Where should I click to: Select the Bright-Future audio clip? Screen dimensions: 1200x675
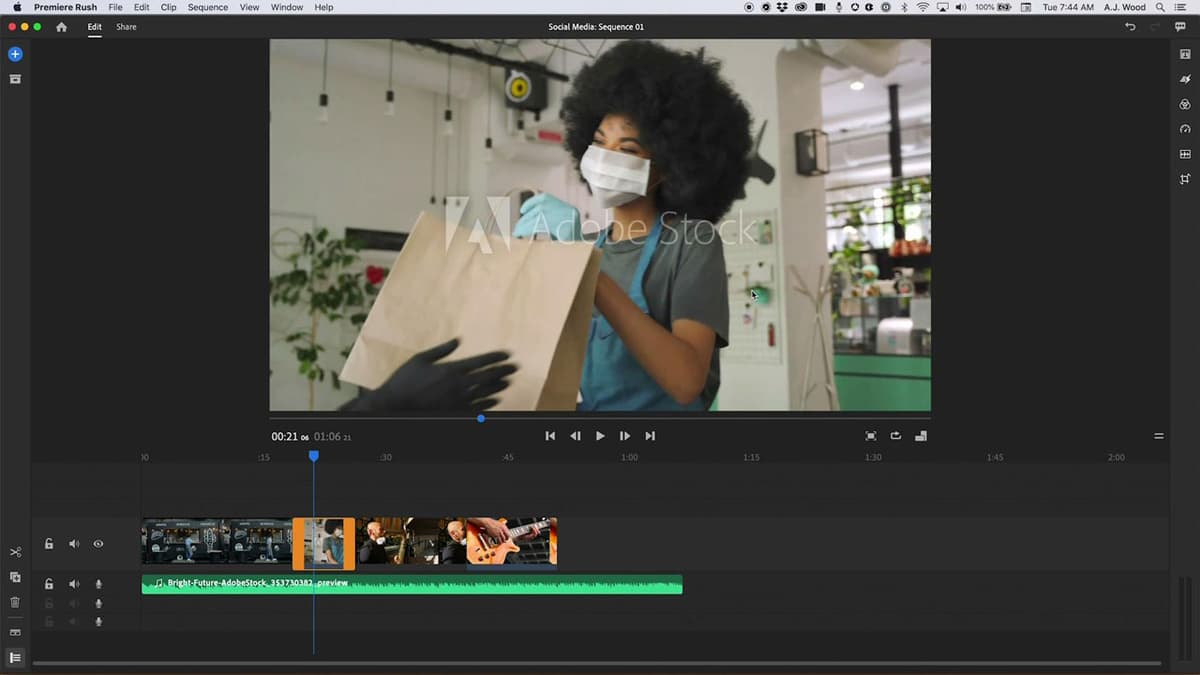tap(412, 585)
